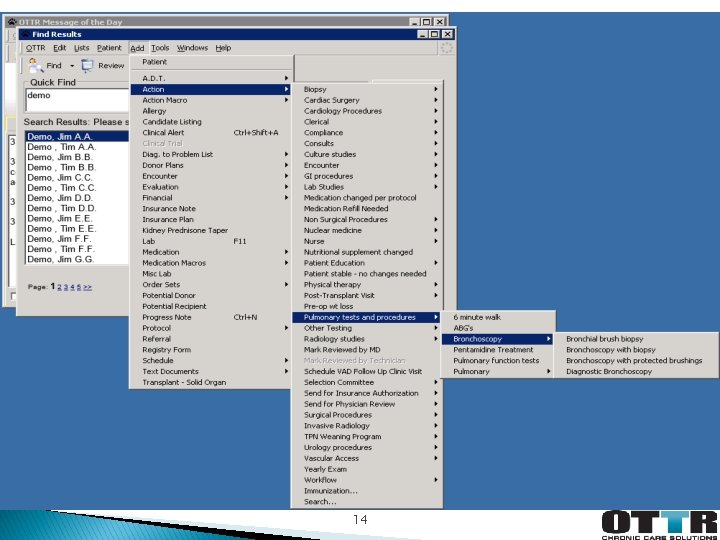This screenshot has width=720, height=540.
Task: Select Immunization... action
Action: click(x=367, y=491)
